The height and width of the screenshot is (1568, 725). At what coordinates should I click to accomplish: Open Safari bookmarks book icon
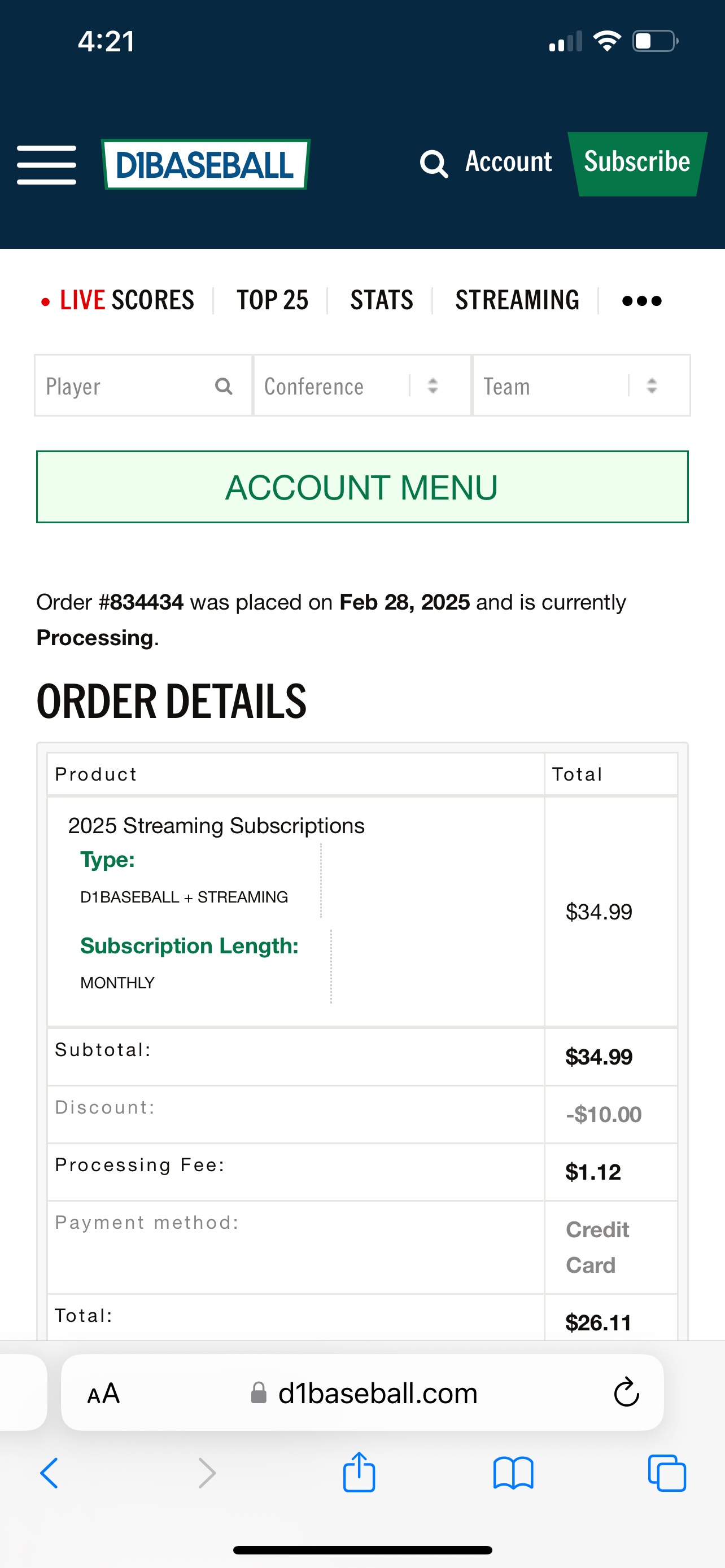[513, 1473]
